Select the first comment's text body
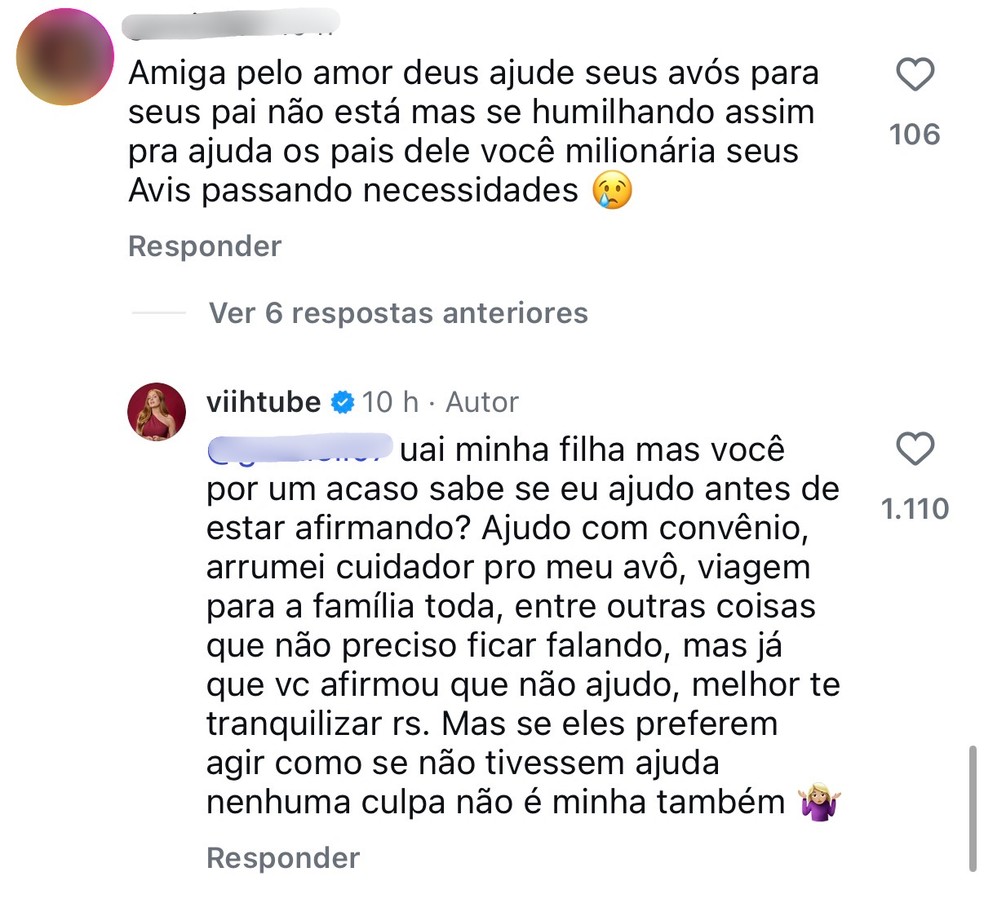 [x=470, y=130]
